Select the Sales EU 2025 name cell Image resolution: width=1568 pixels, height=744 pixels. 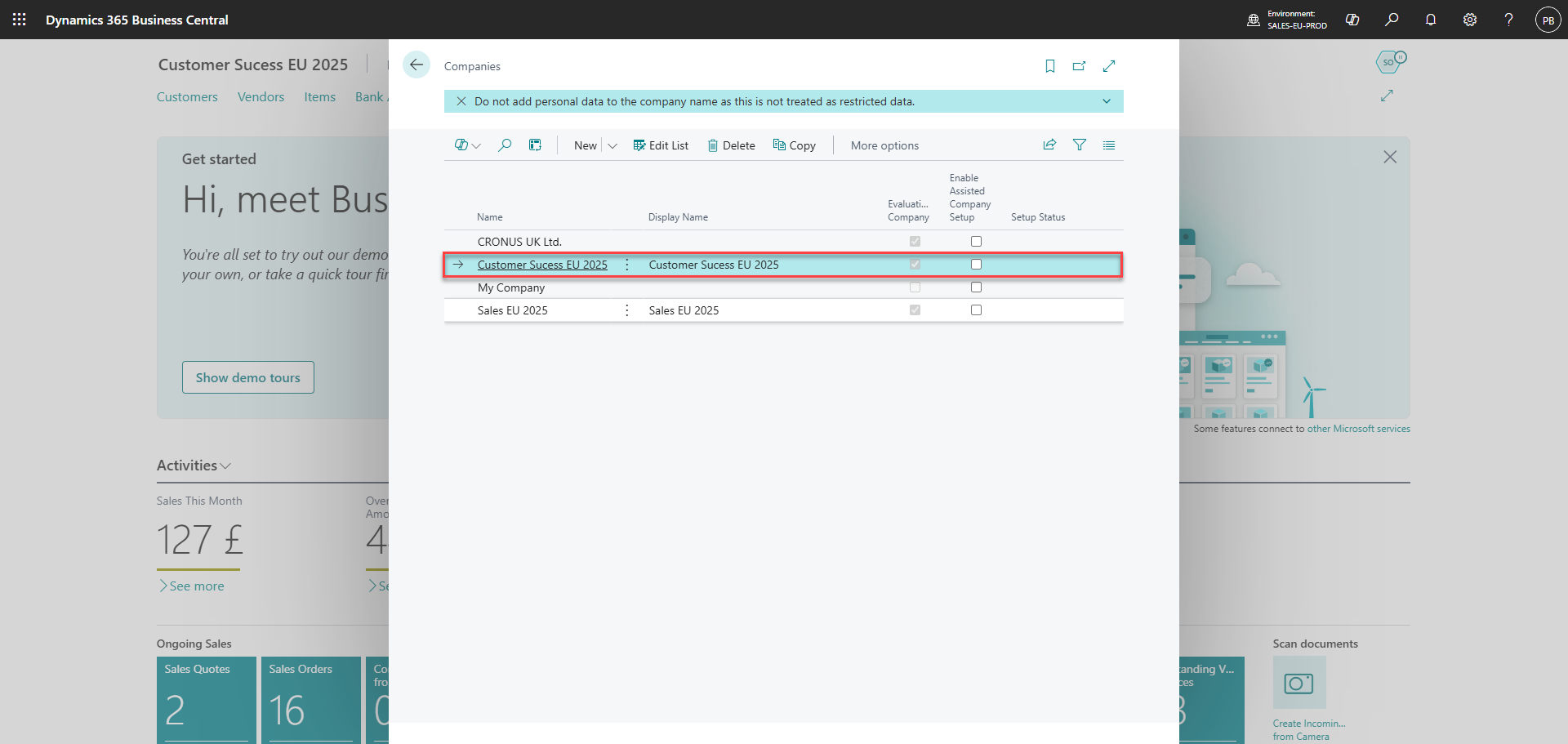(513, 310)
